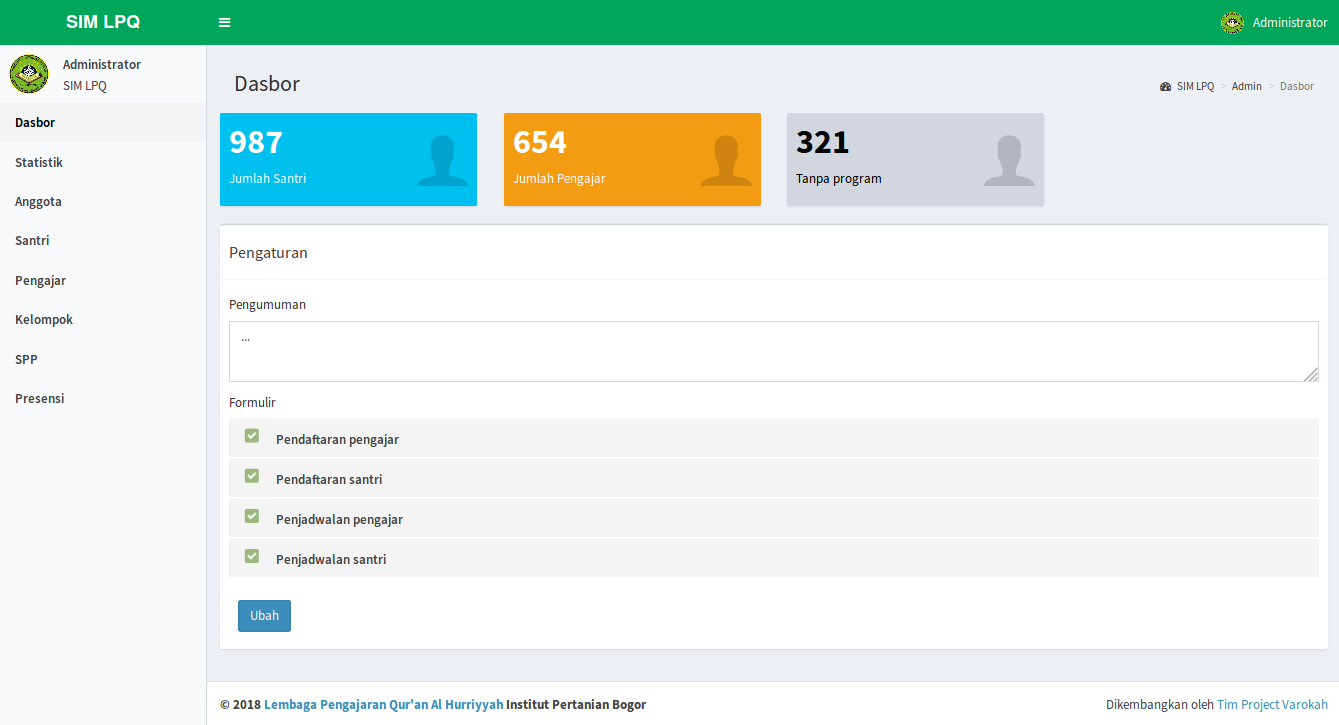The height and width of the screenshot is (725, 1339).
Task: Toggle the hamburger sidebar menu icon
Action: 225,22
